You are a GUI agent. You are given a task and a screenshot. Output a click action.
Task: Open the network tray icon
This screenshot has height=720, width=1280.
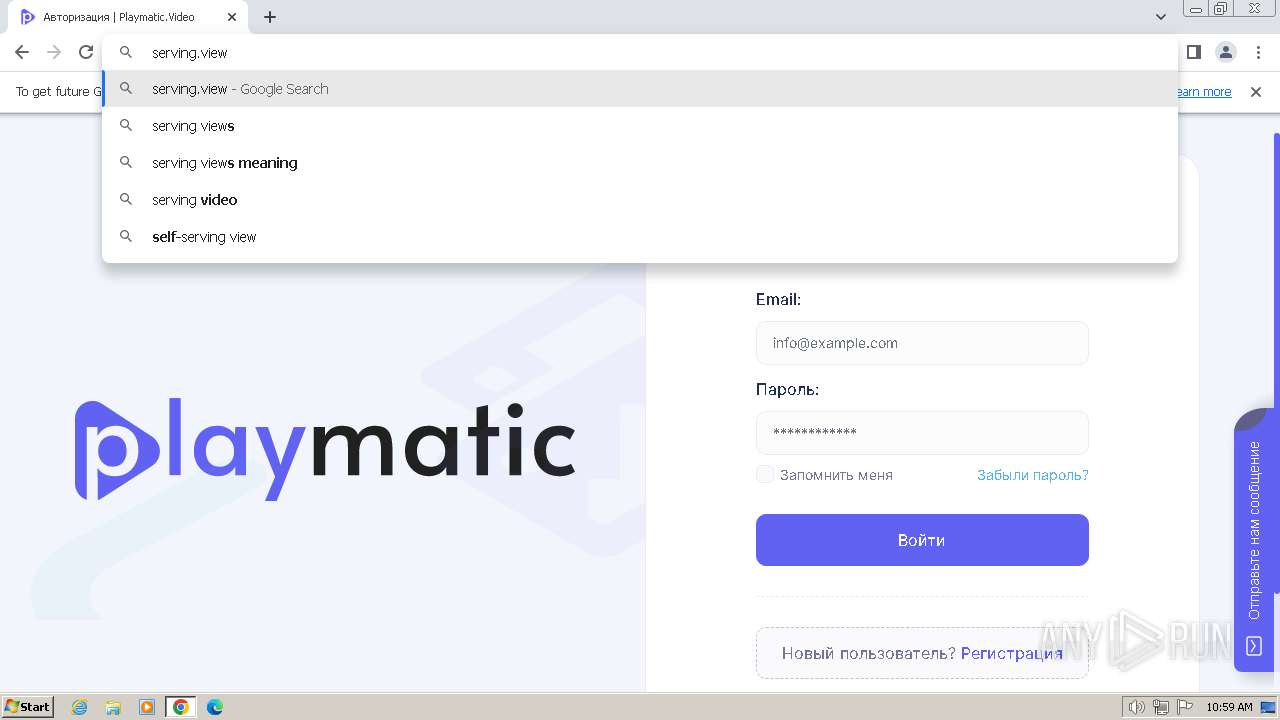(x=1161, y=707)
